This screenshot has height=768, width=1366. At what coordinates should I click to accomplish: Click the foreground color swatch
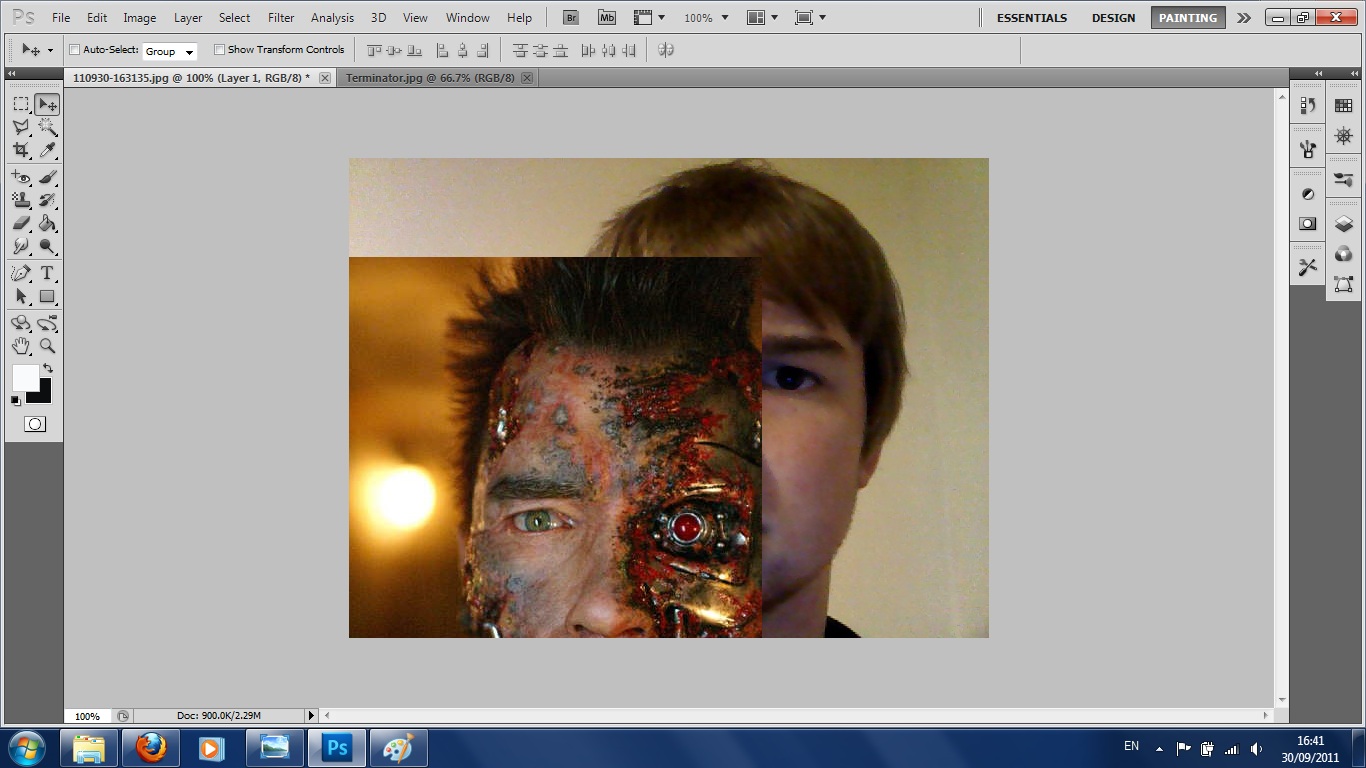coord(25,378)
